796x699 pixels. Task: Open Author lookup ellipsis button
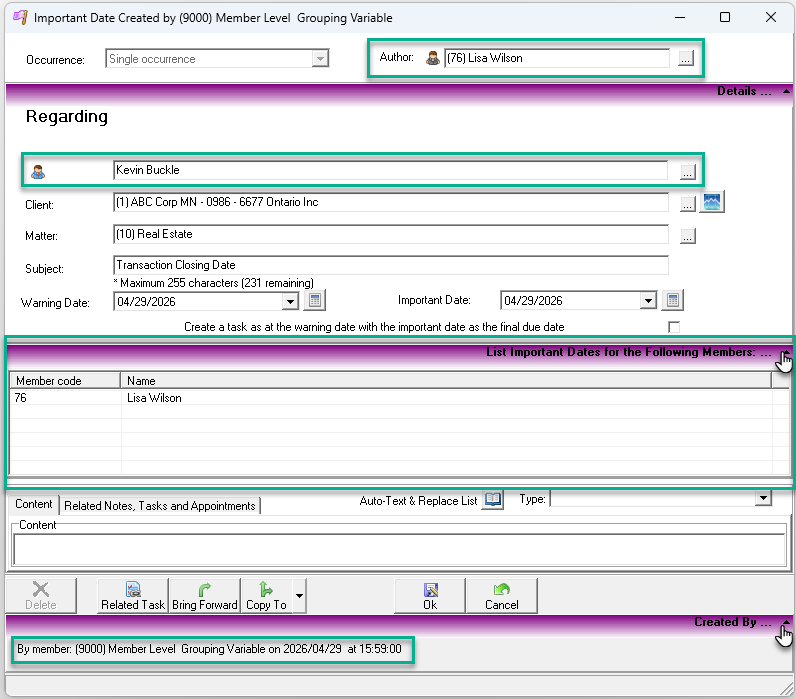click(685, 58)
